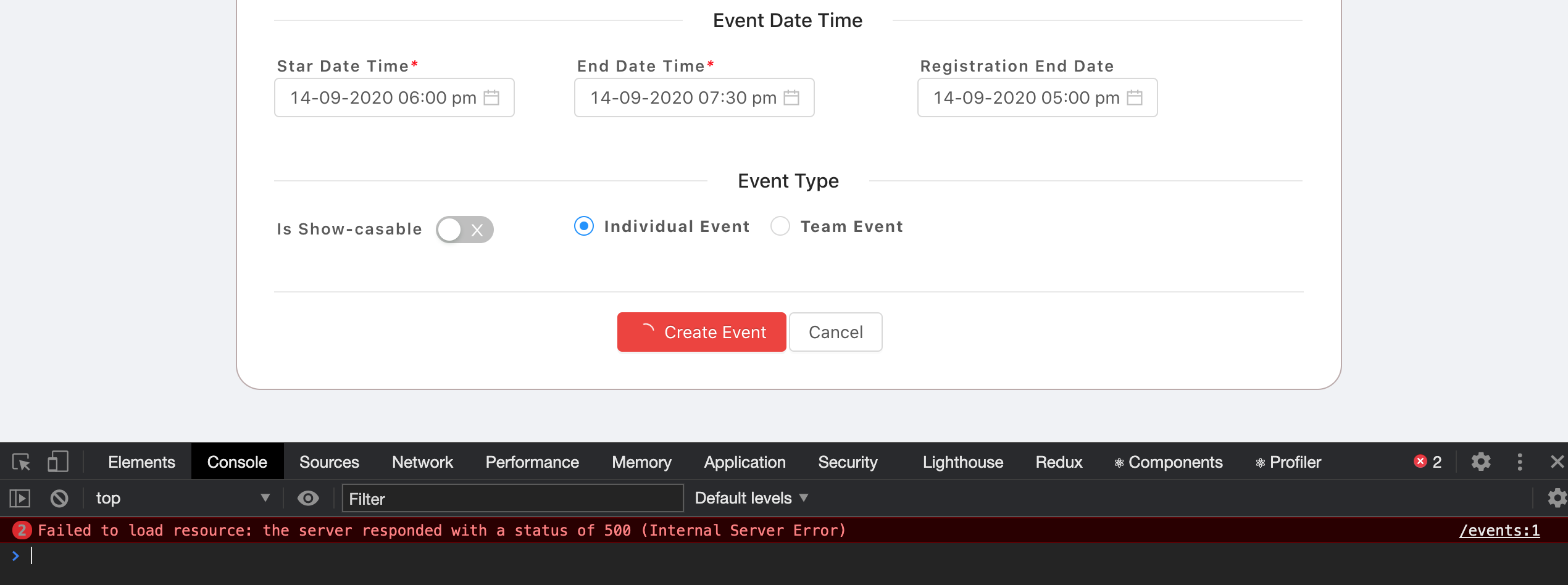This screenshot has height=585, width=1568.
Task: Click the End Date Time input field
Action: click(694, 97)
